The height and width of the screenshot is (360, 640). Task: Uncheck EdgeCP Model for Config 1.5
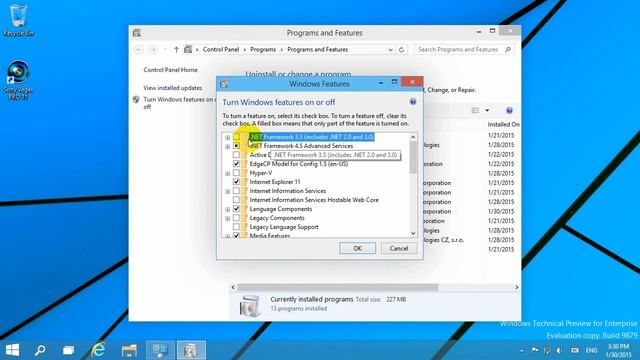(x=236, y=164)
